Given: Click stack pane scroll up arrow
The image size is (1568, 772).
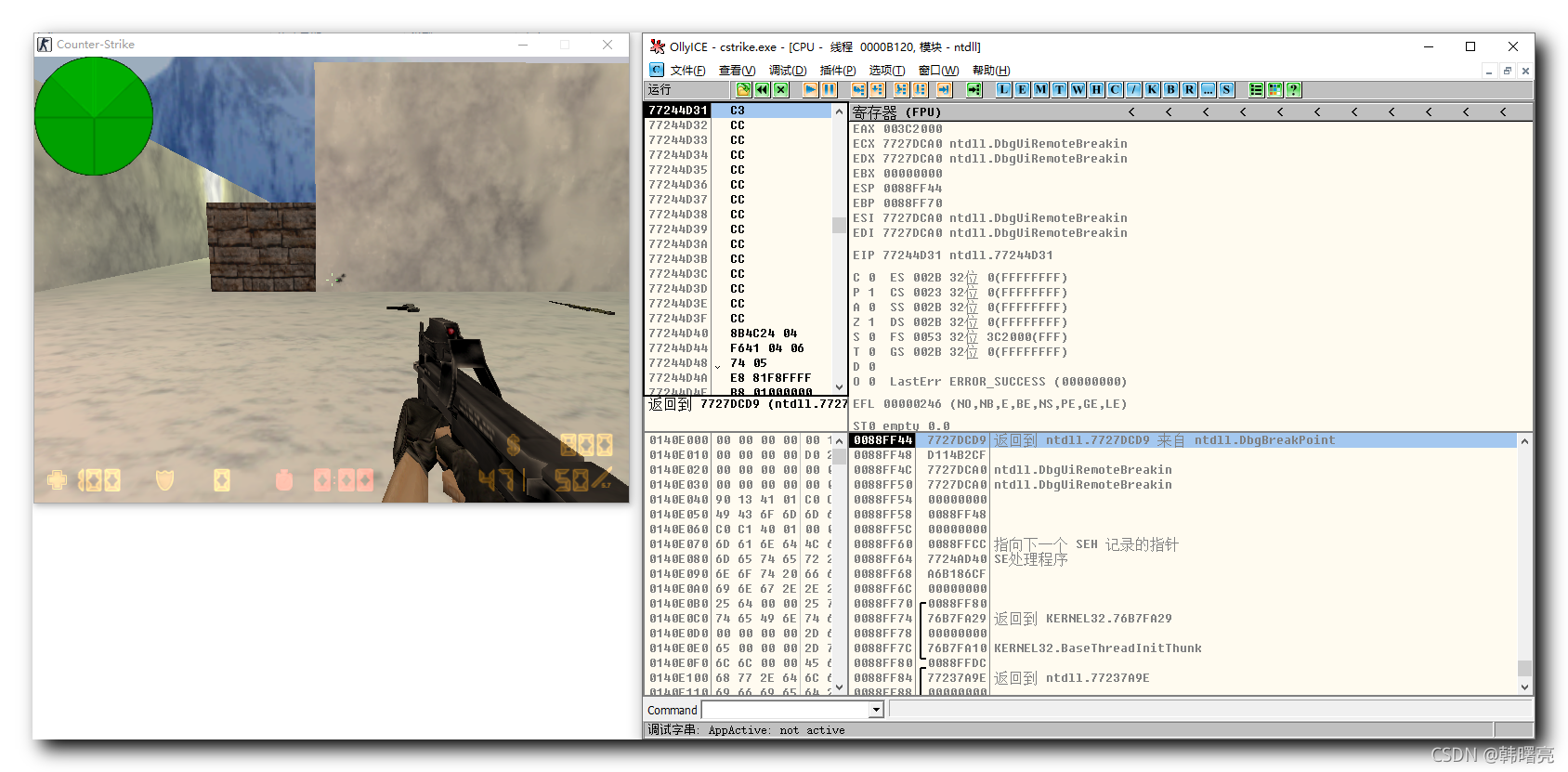Looking at the screenshot, I should pos(1524,440).
